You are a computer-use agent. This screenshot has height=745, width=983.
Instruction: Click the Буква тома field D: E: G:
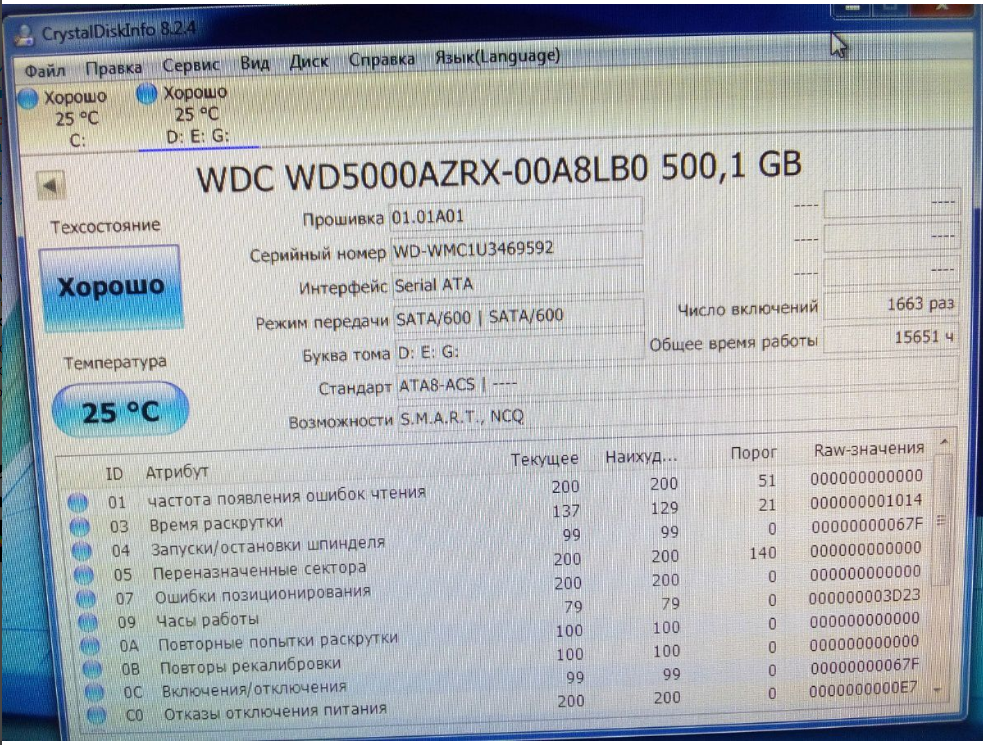click(520, 351)
